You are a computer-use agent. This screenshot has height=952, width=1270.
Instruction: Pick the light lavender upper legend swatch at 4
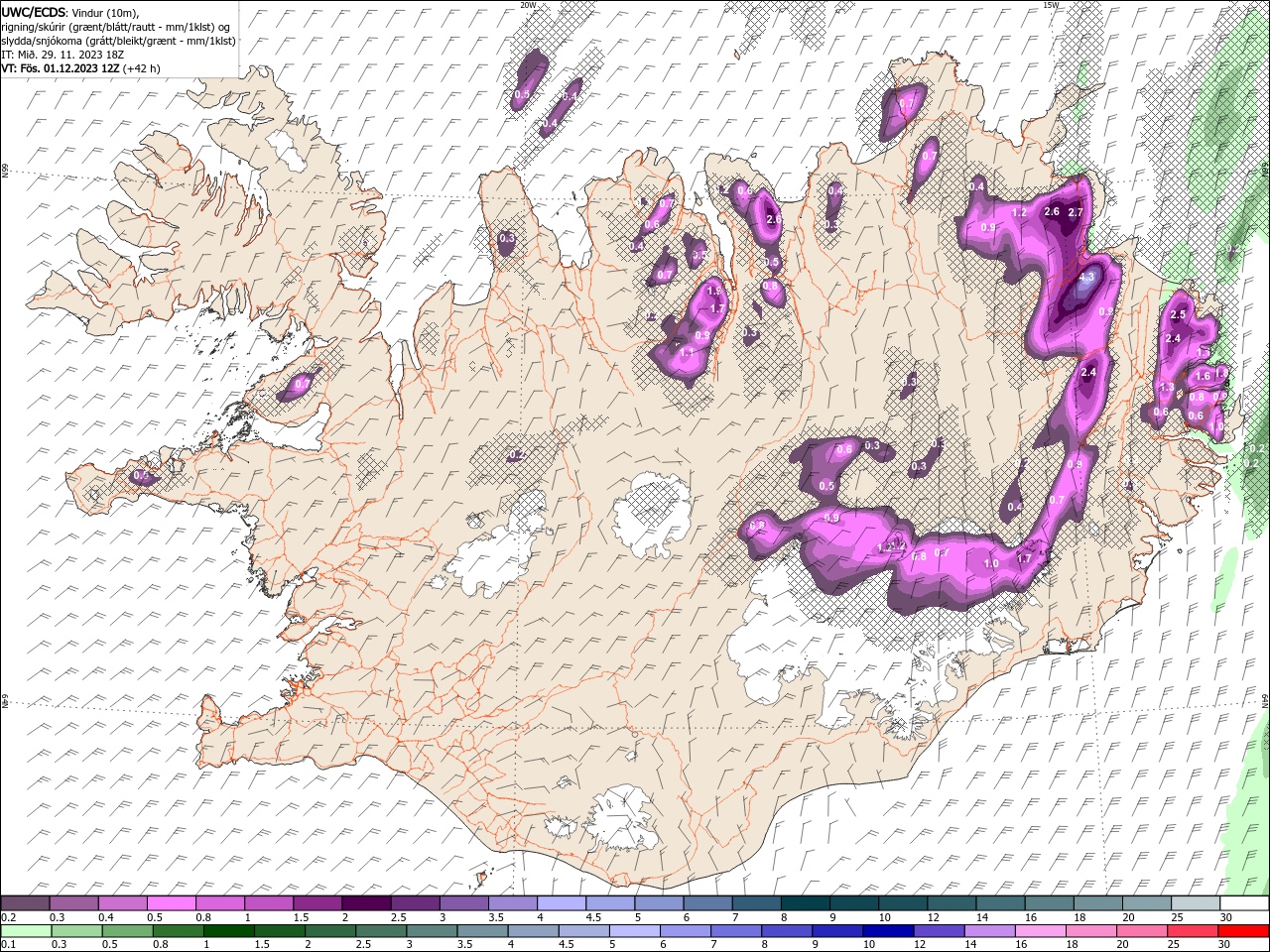click(563, 903)
